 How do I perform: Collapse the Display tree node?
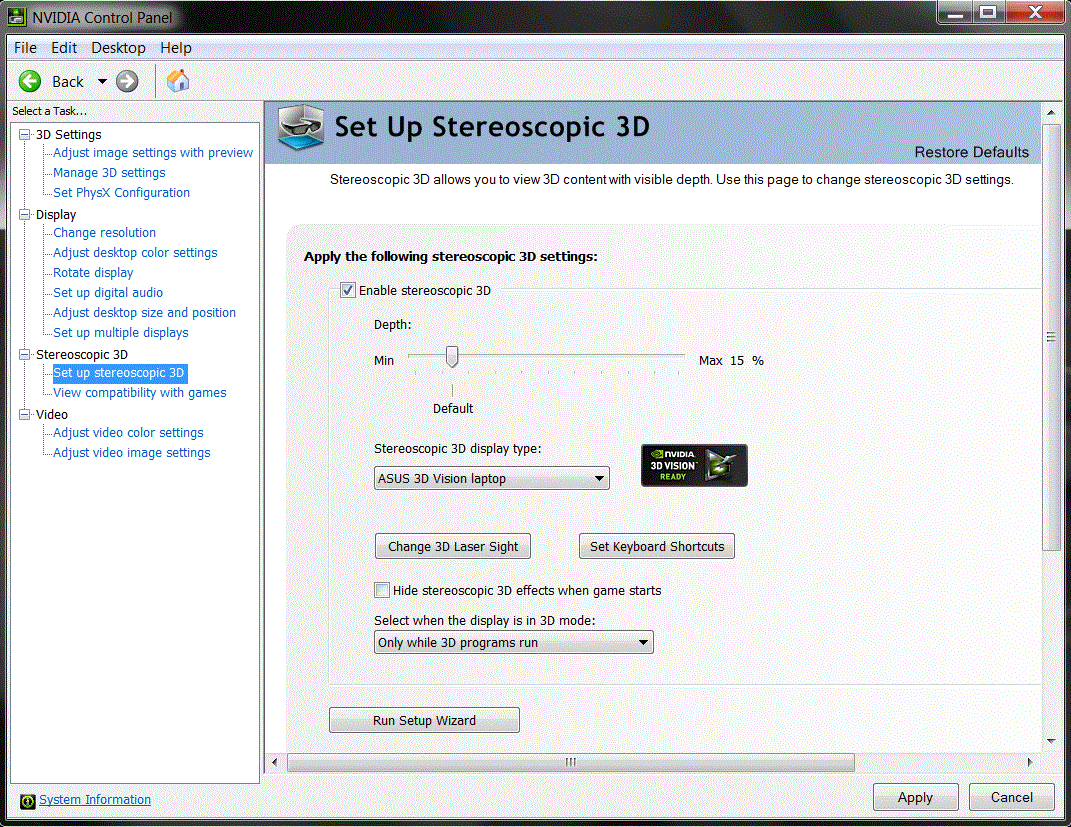point(25,214)
